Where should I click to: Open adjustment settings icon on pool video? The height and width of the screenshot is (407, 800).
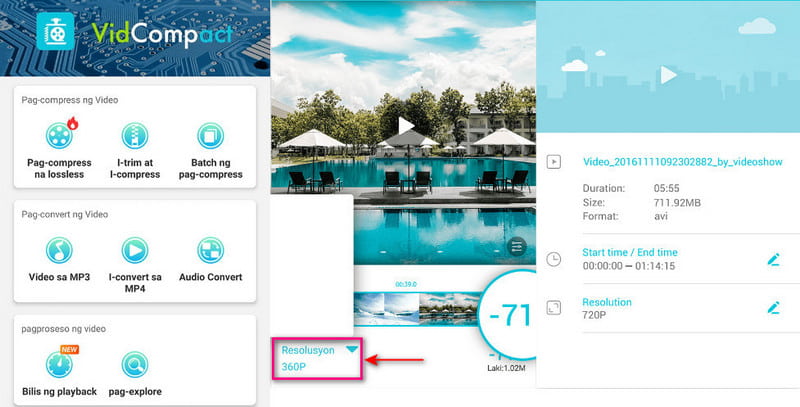[x=517, y=246]
